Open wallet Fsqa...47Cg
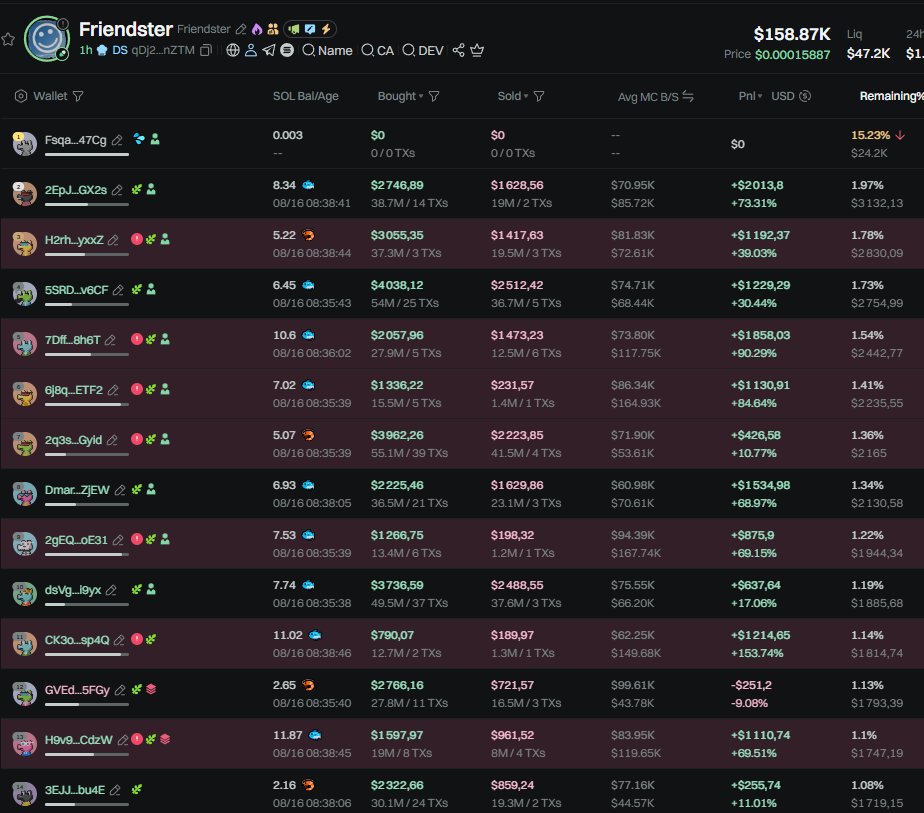This screenshot has height=813, width=924. (75, 140)
